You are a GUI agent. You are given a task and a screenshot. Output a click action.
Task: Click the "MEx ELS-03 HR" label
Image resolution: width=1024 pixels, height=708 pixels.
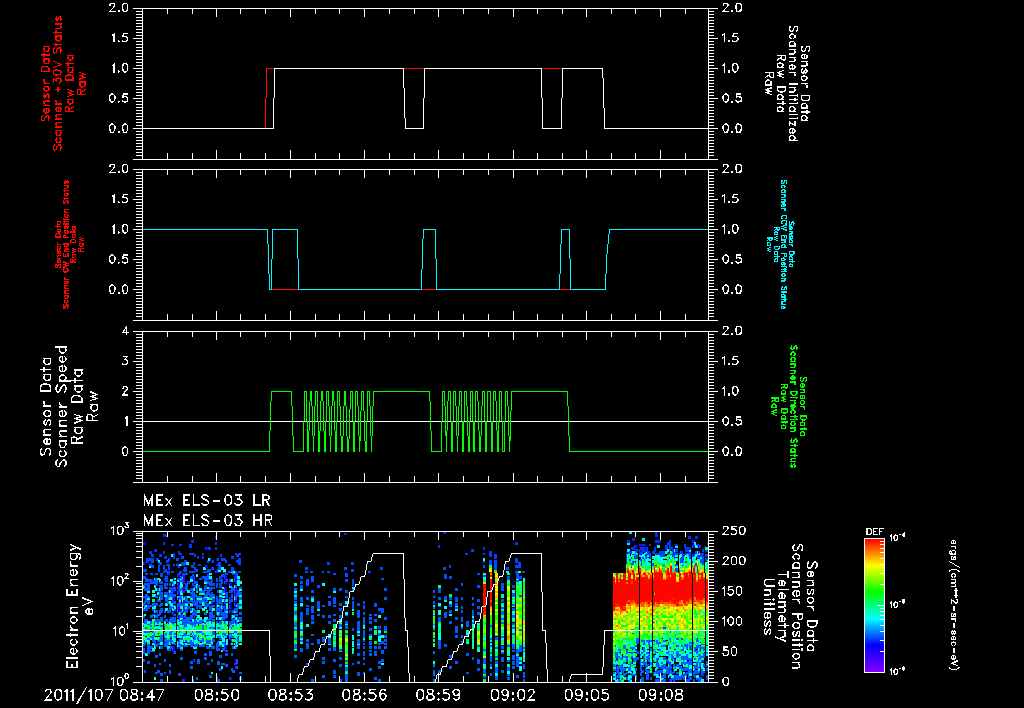coord(207,521)
